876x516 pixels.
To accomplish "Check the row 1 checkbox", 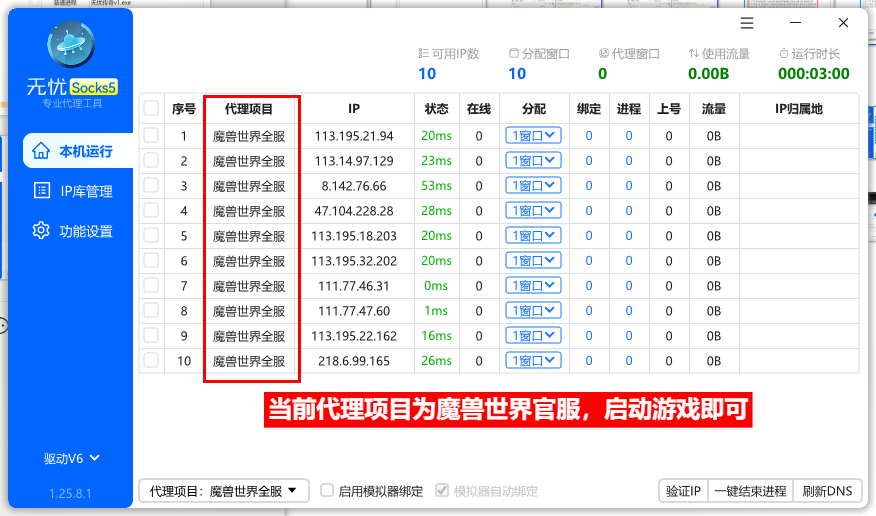I will (151, 135).
